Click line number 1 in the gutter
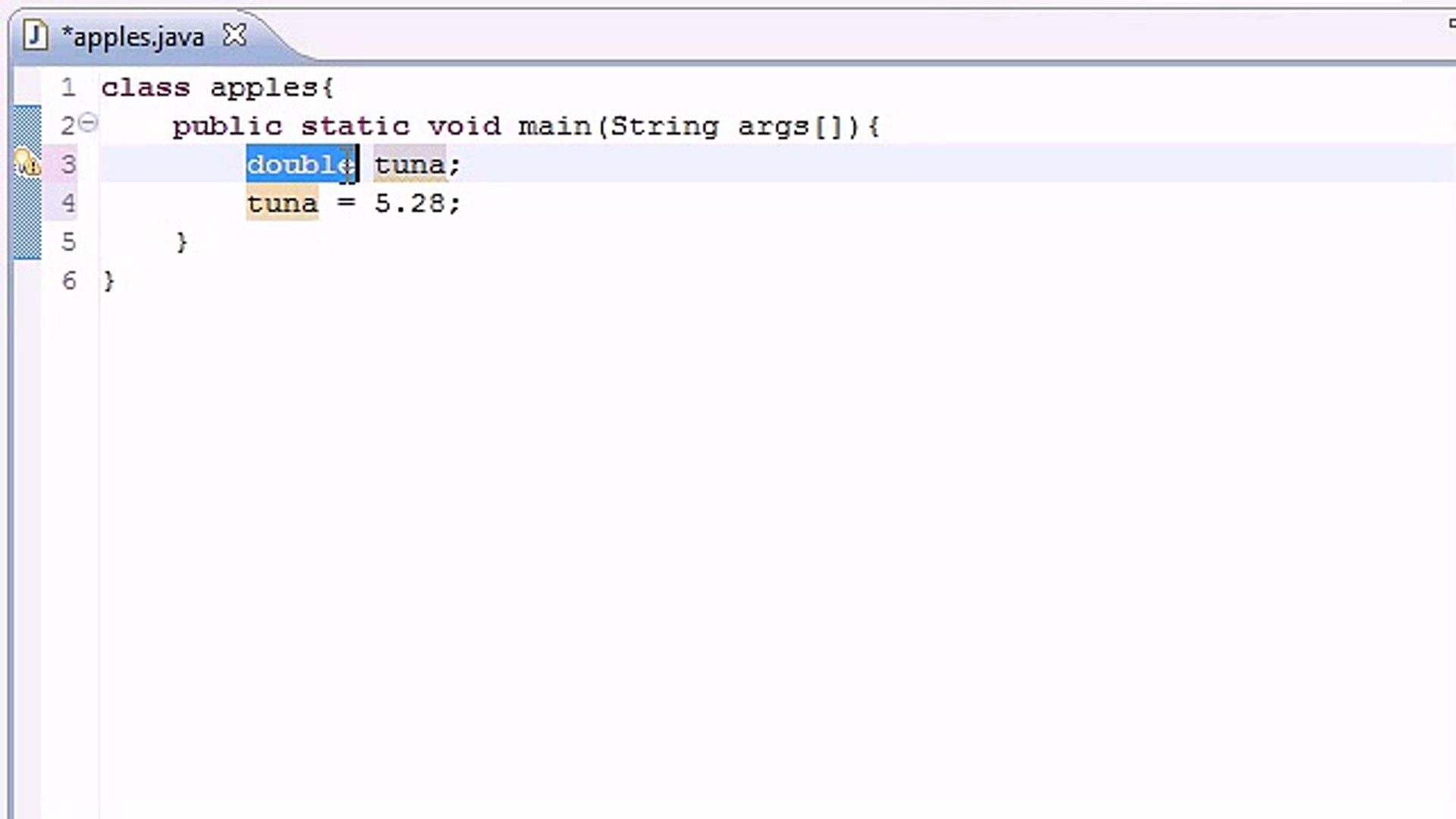The width and height of the screenshot is (1456, 819). pyautogui.click(x=68, y=87)
